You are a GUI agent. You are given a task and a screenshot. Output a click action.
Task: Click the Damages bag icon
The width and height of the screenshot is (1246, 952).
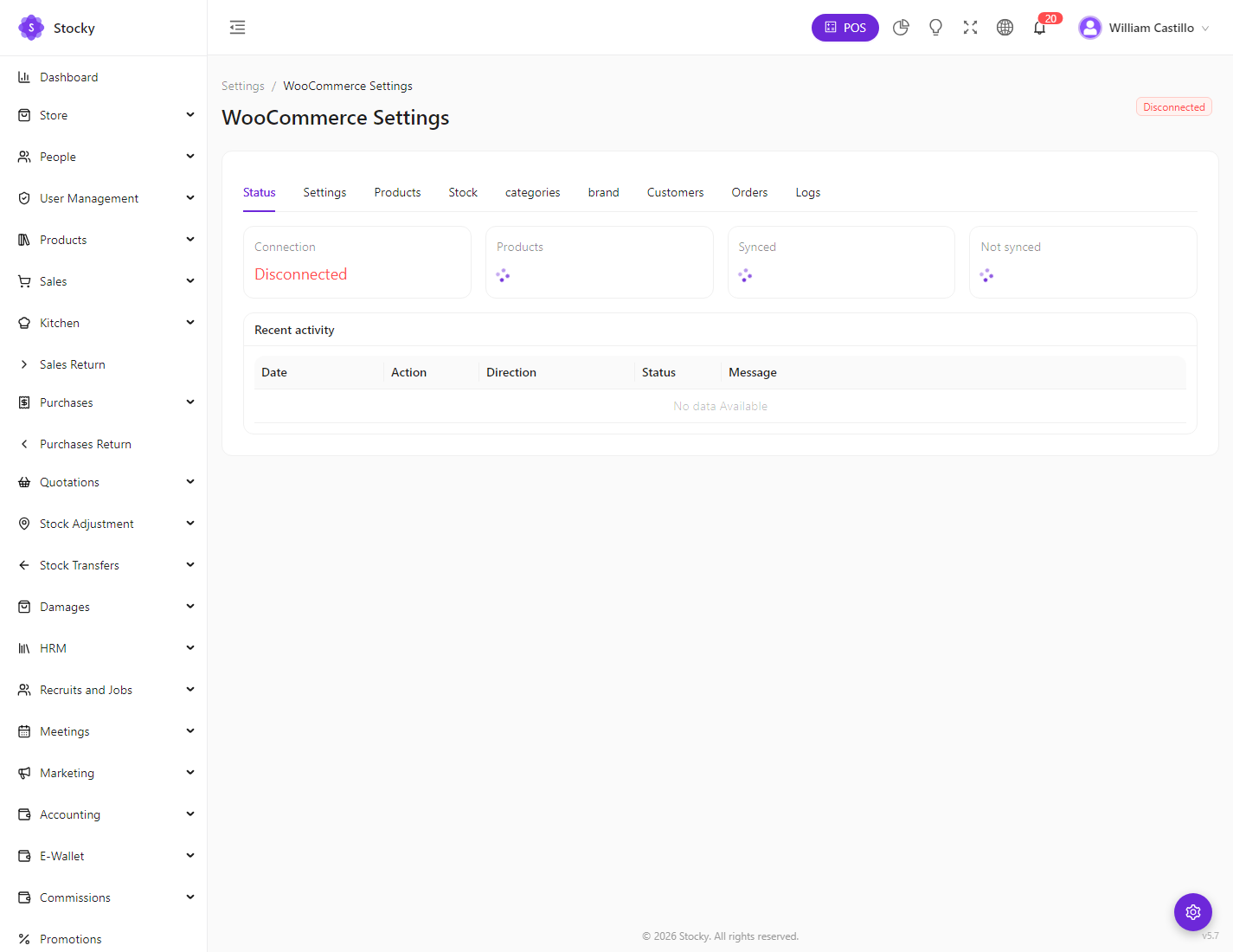(24, 607)
